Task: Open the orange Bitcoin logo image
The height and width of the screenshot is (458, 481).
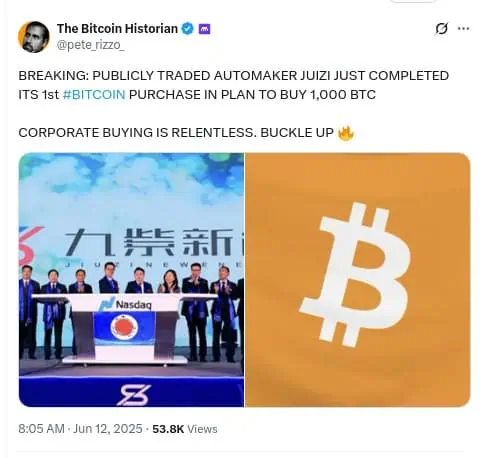Action: pos(358,280)
